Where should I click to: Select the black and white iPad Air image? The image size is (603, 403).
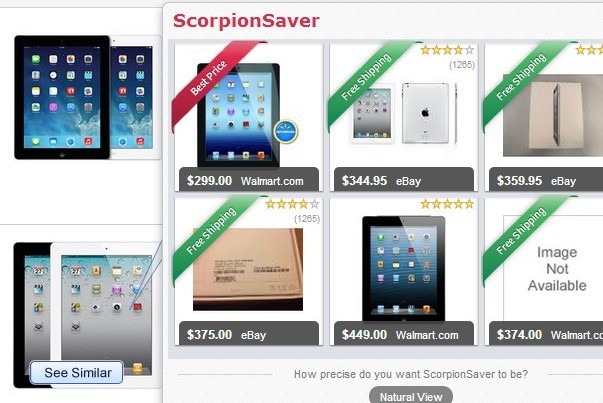(x=87, y=97)
